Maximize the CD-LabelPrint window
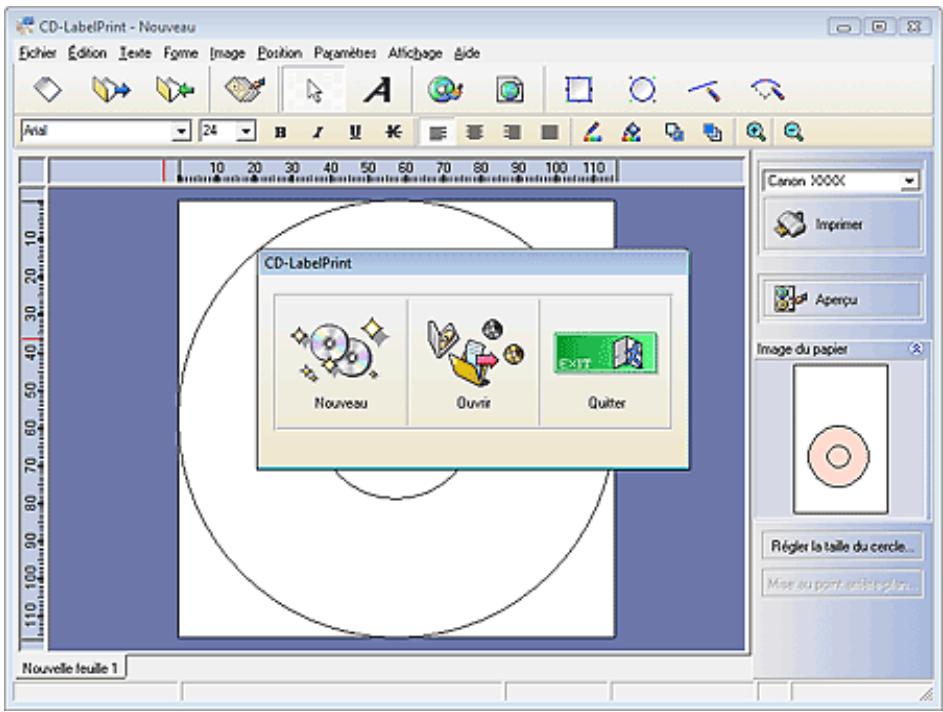 [x=879, y=26]
